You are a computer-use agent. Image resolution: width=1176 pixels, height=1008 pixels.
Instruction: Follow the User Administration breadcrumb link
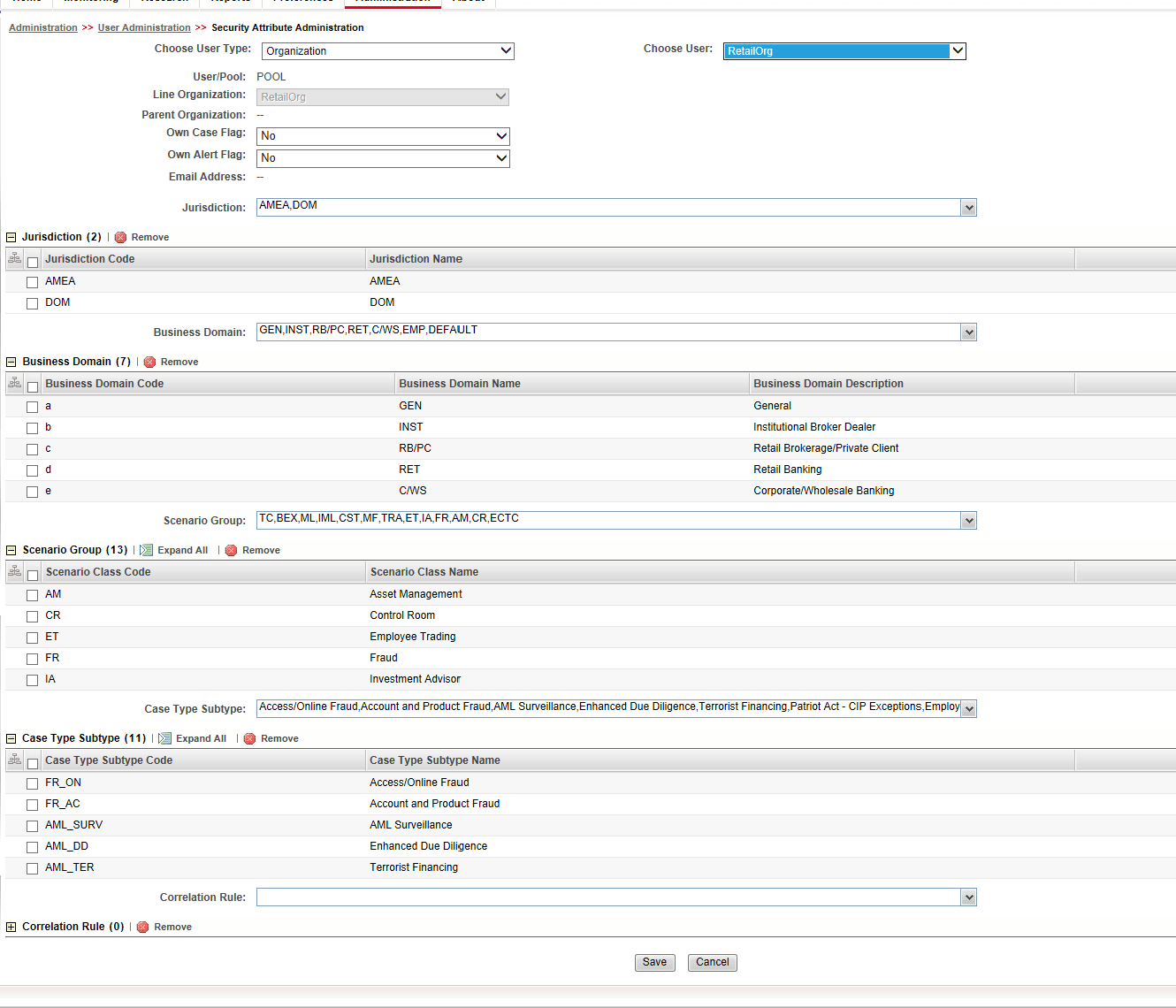[144, 27]
